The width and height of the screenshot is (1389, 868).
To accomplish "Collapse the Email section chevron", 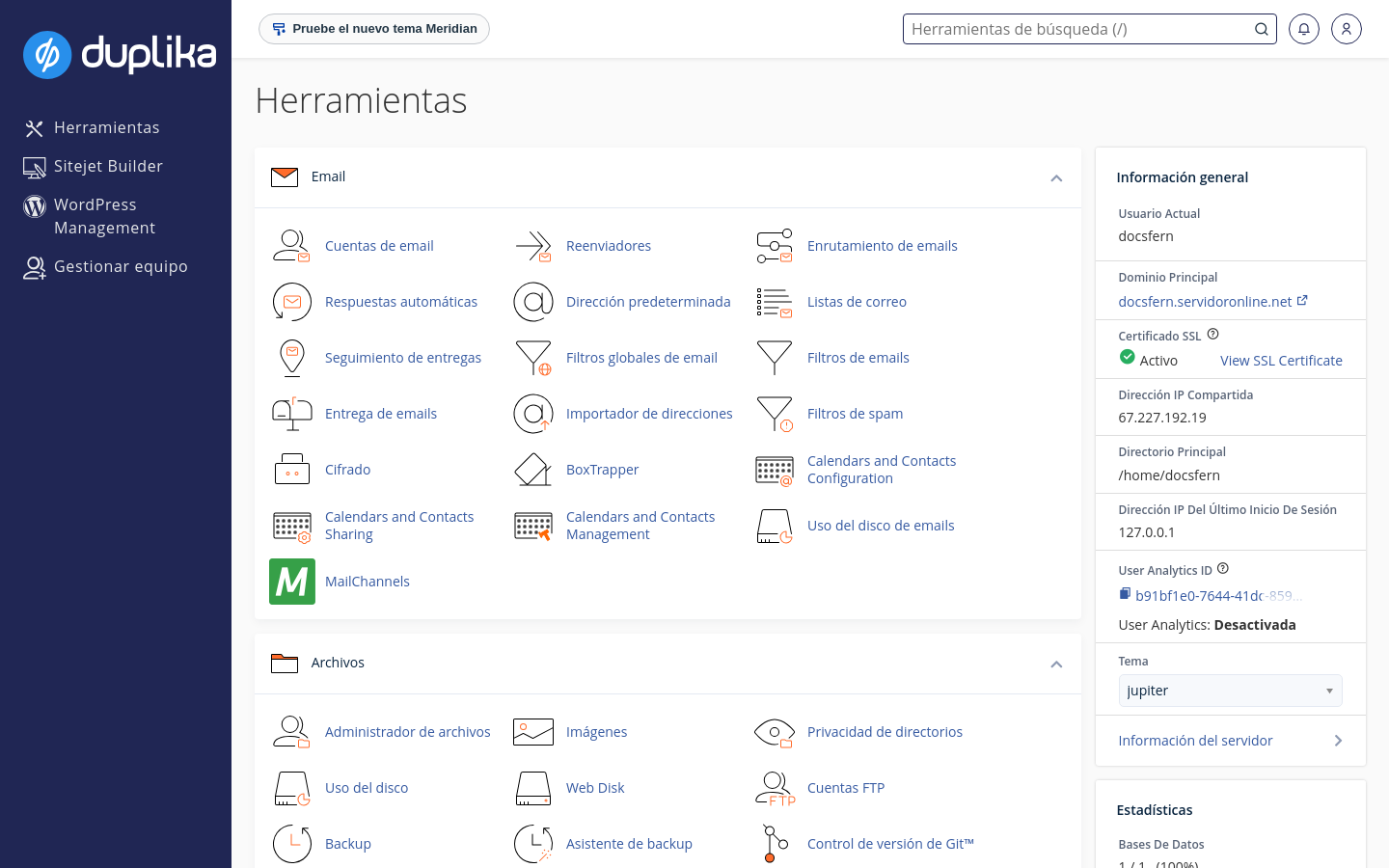I will point(1056,178).
